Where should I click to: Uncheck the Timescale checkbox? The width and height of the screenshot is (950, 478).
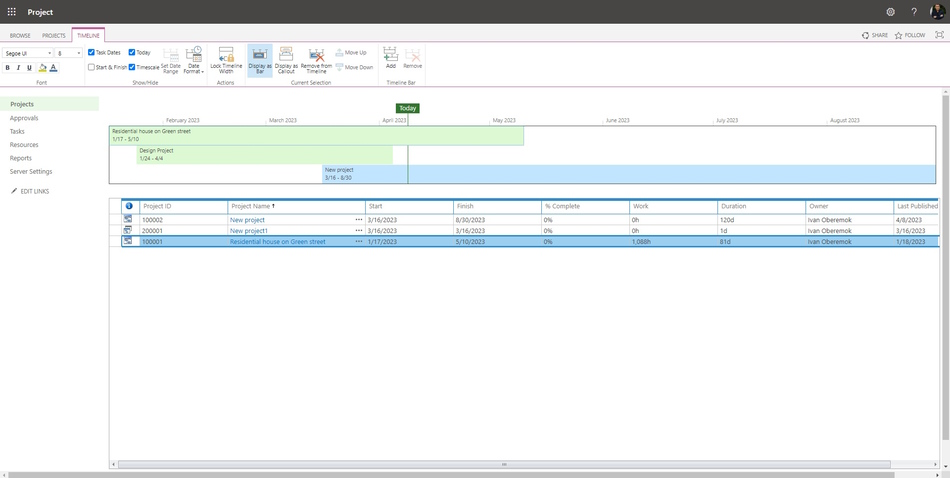(x=131, y=67)
